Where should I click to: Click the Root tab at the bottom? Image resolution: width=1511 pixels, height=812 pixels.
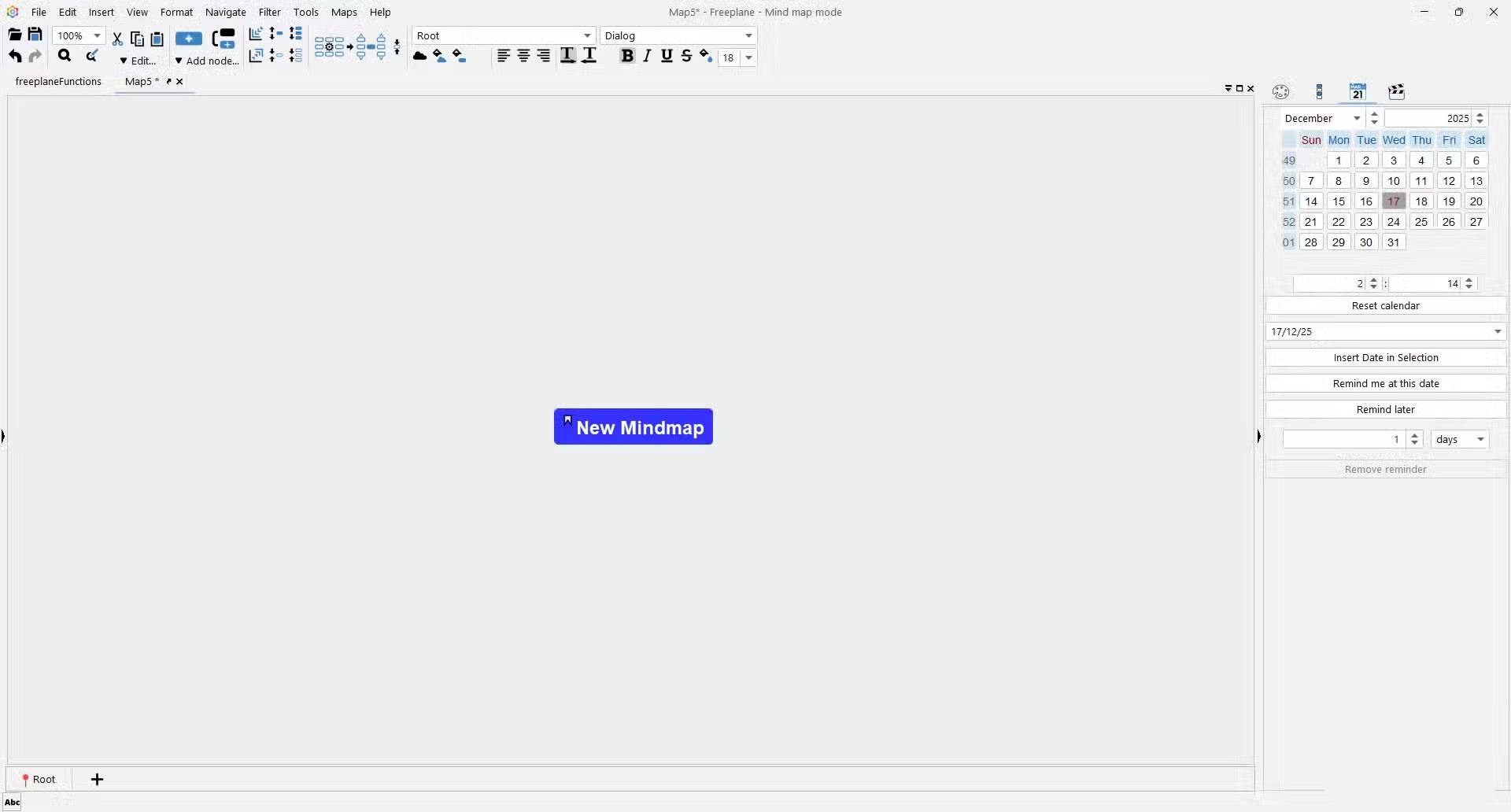click(39, 779)
